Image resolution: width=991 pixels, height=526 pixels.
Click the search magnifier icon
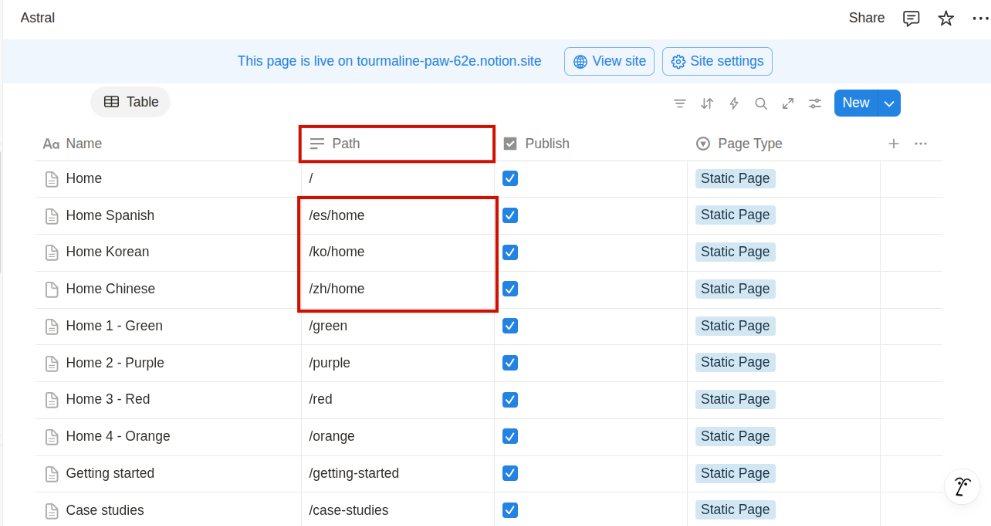761,104
